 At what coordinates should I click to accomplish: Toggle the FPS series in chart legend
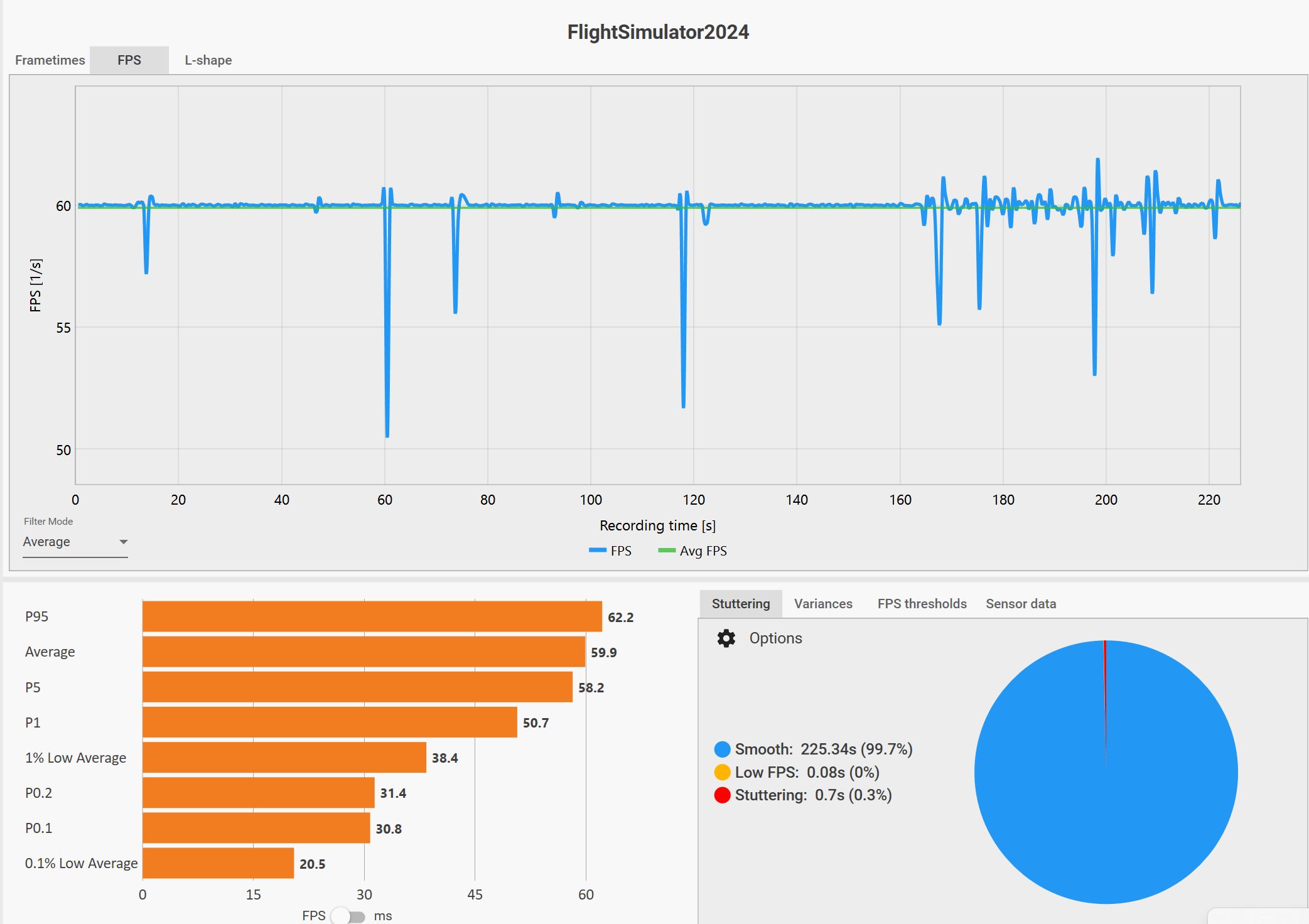coord(610,551)
